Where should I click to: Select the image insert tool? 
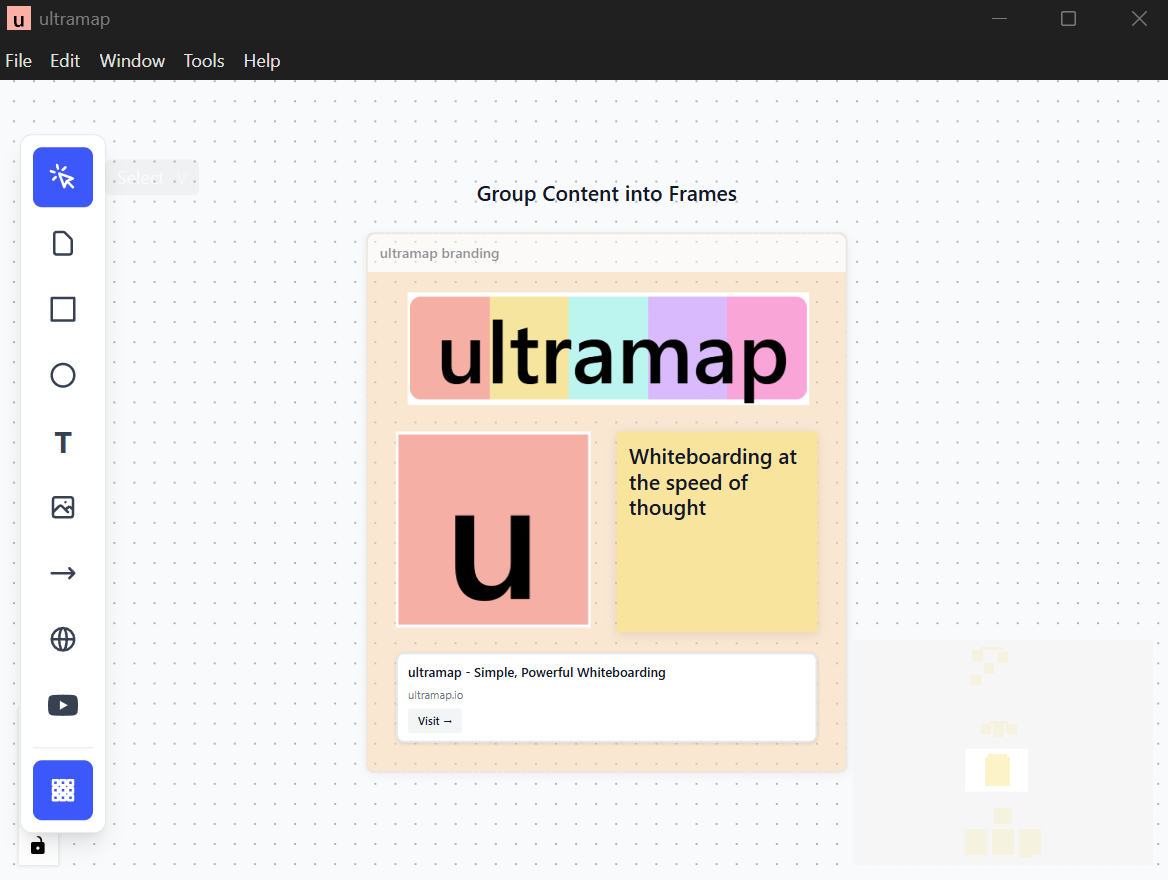63,507
